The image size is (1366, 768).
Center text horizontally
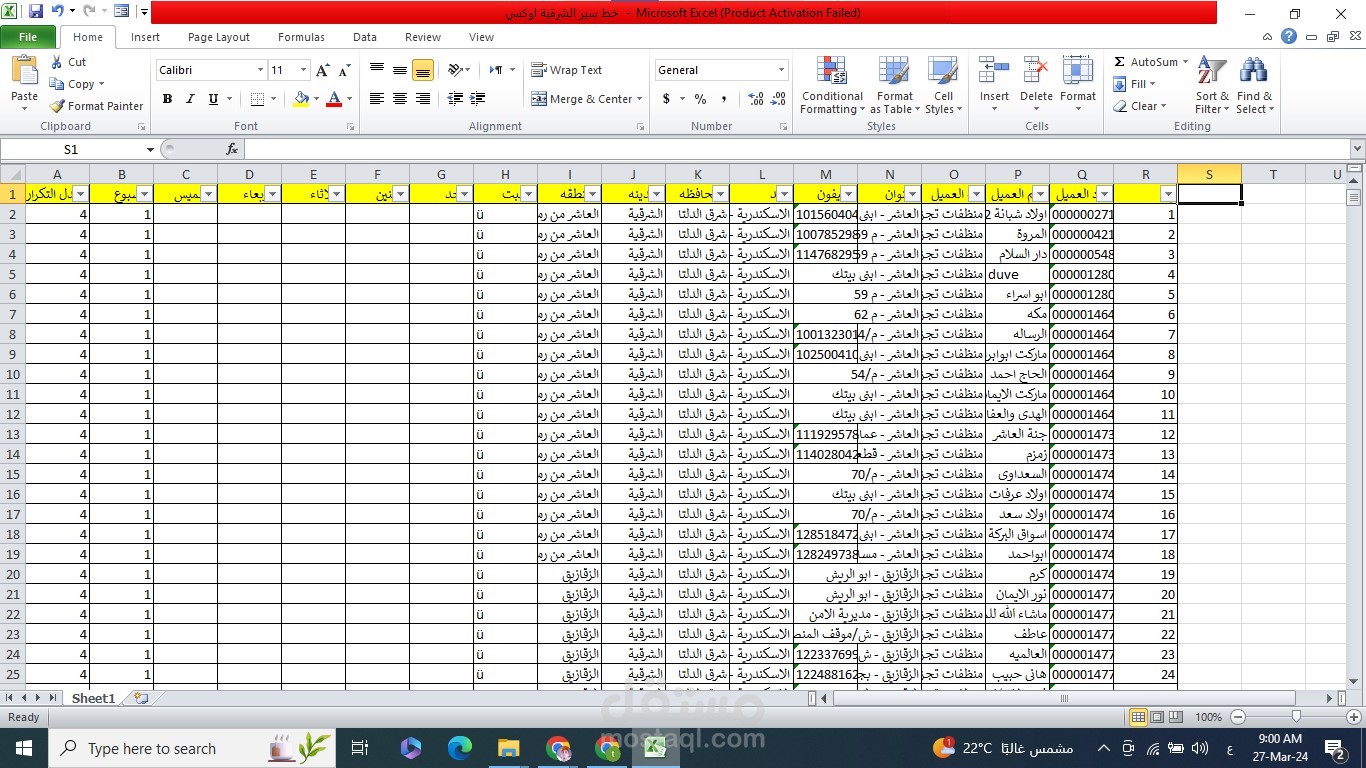400,99
